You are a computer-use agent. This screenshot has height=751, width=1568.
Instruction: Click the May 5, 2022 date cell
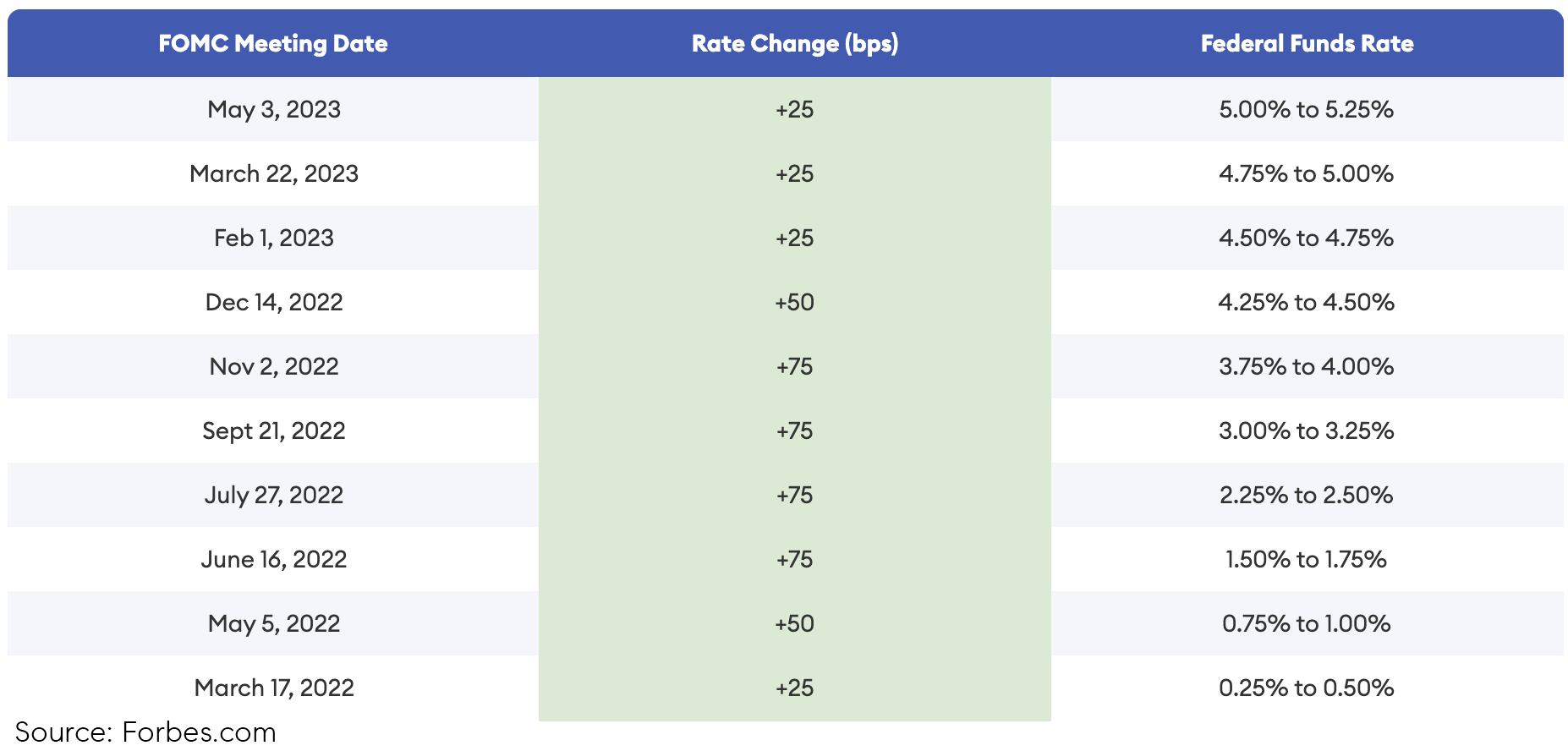pos(274,624)
